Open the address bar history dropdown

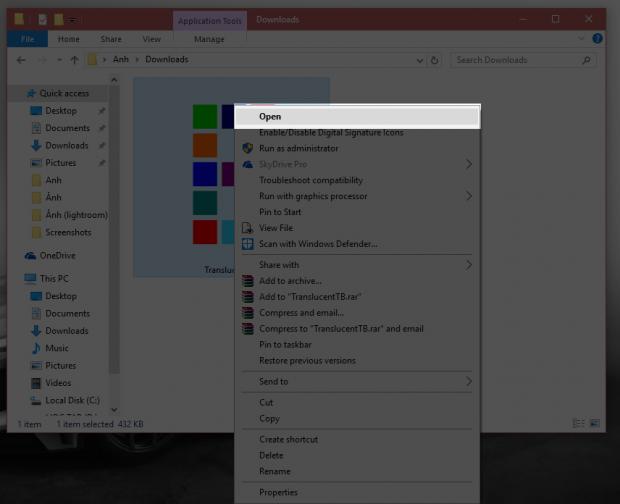420,60
